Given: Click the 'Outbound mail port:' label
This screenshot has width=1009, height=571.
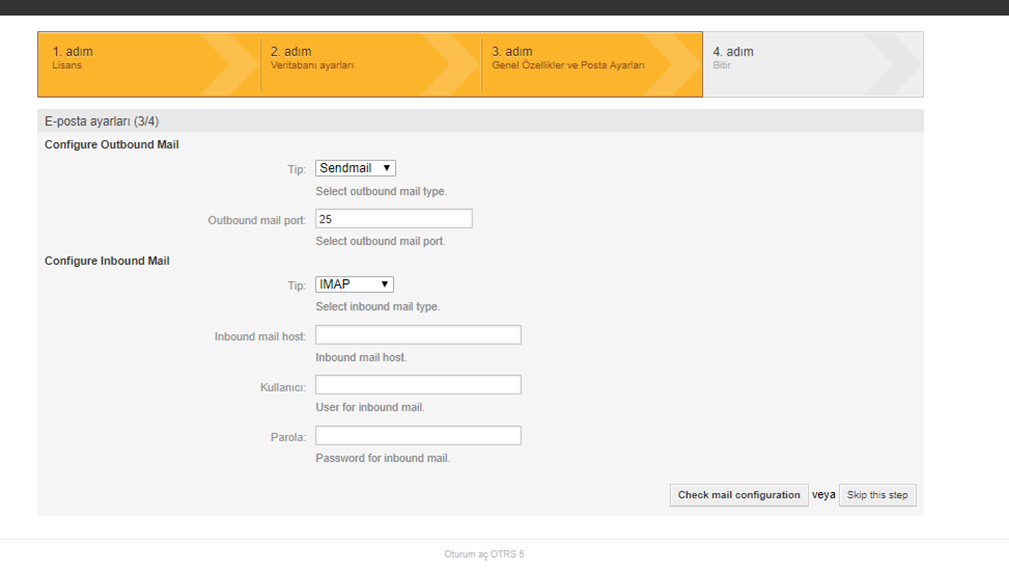Looking at the screenshot, I should click(x=257, y=220).
